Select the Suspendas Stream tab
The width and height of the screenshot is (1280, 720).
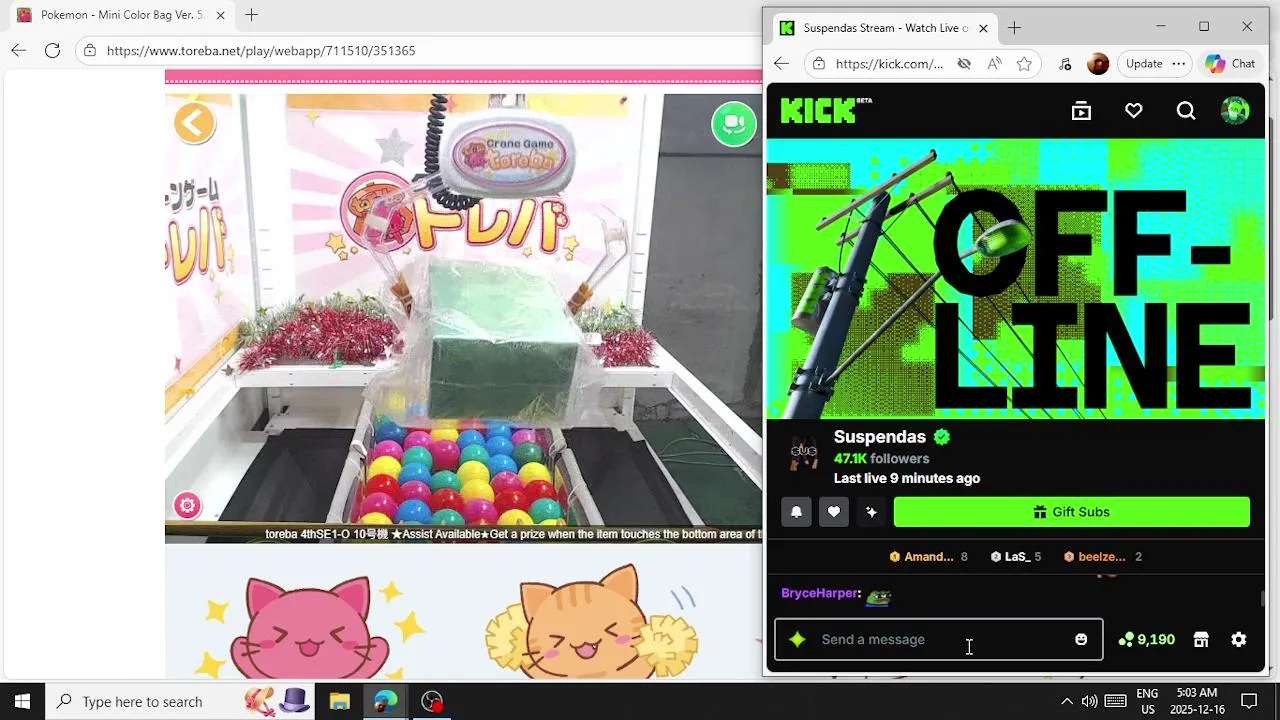coord(885,28)
